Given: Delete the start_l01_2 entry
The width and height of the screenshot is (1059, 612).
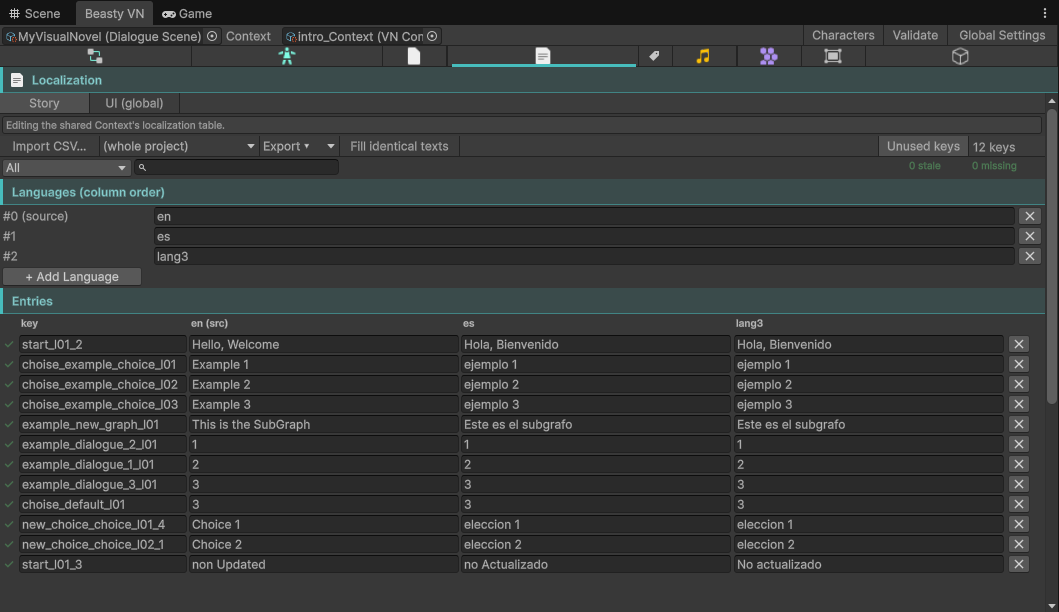Looking at the screenshot, I should (1018, 344).
